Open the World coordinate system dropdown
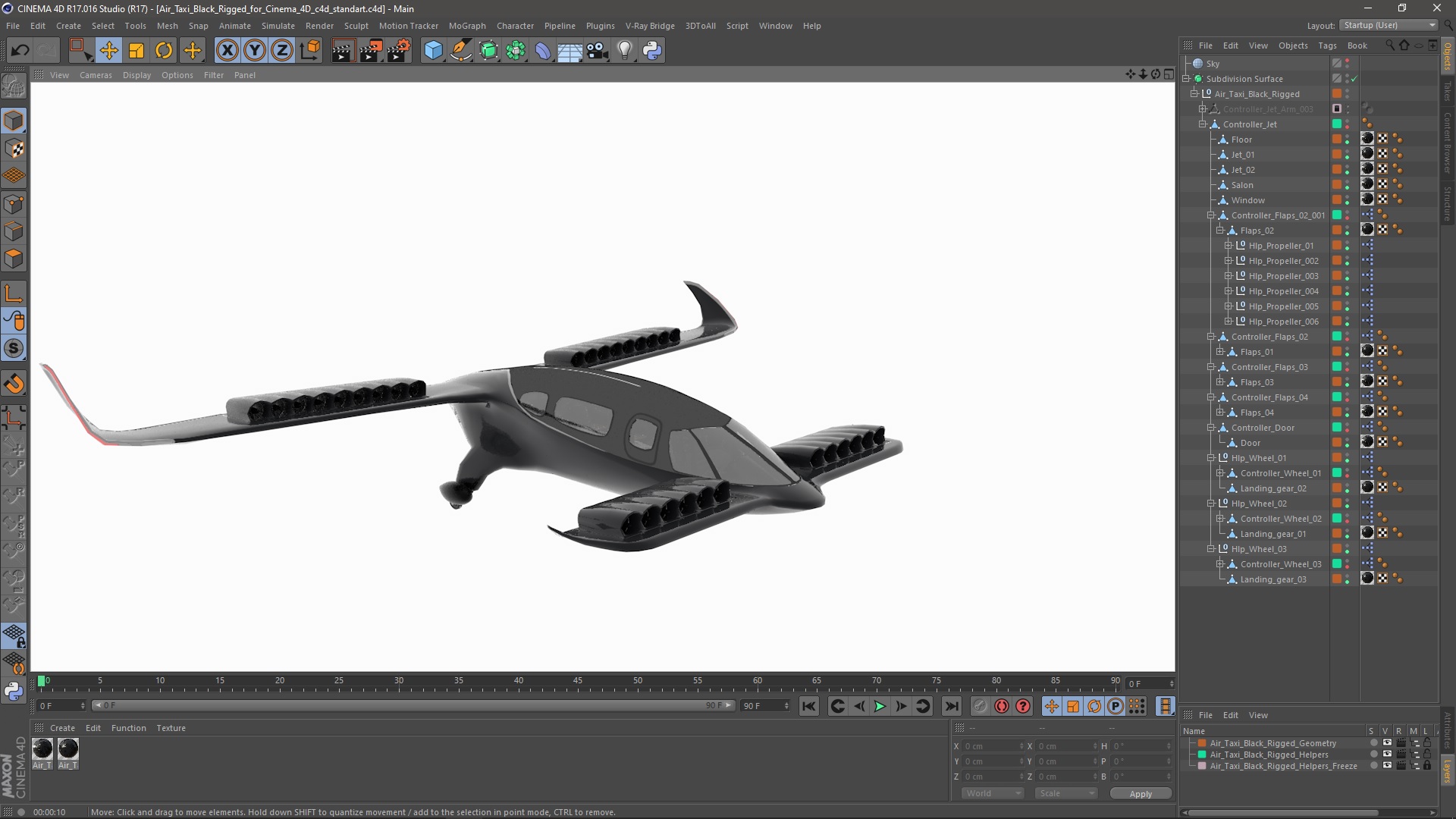This screenshot has height=819, width=1456. click(993, 793)
